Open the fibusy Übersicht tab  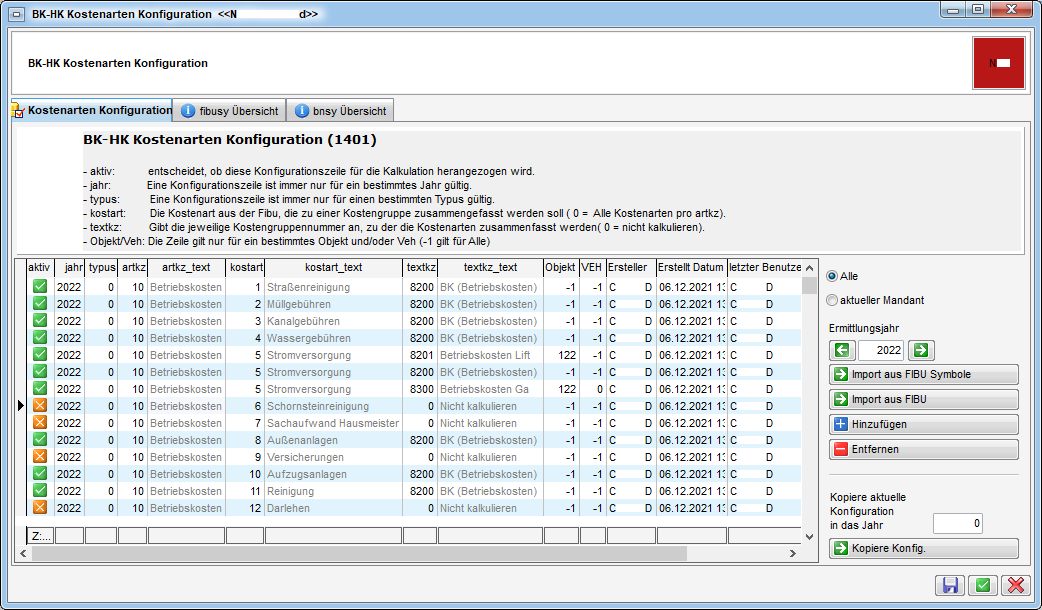[229, 111]
